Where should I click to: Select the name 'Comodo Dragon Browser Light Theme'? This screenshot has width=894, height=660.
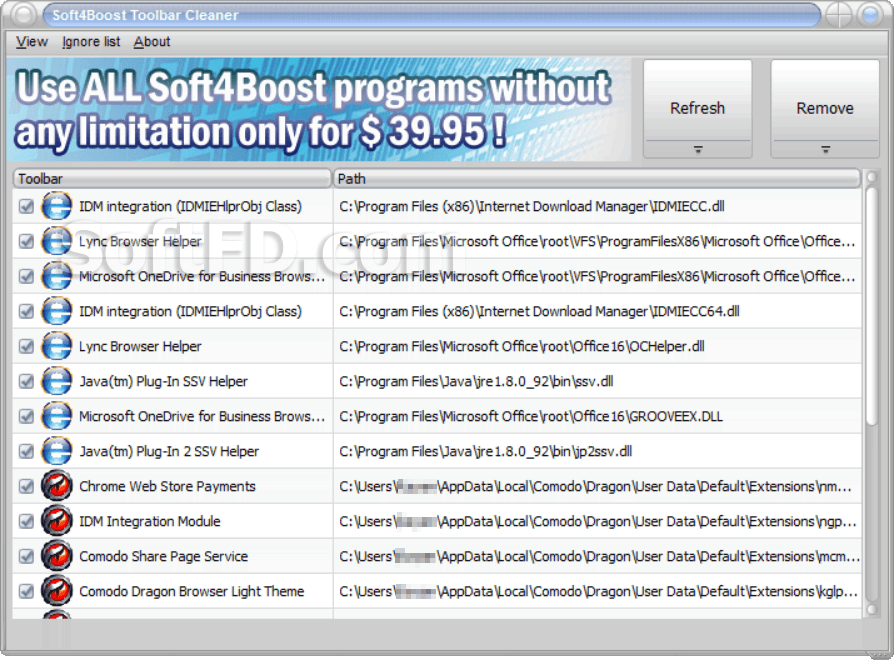tap(192, 591)
